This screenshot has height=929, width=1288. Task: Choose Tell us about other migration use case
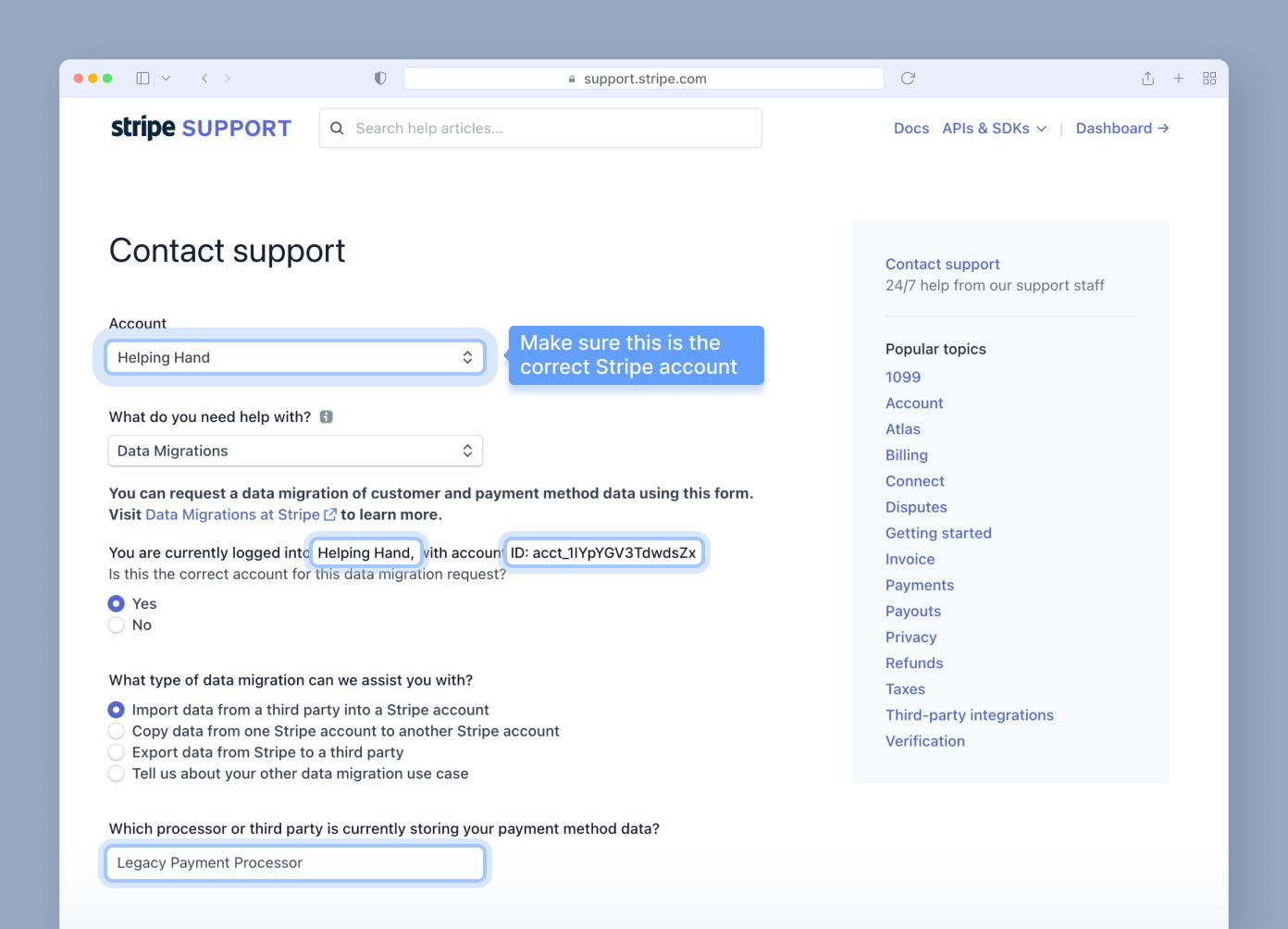tap(117, 774)
